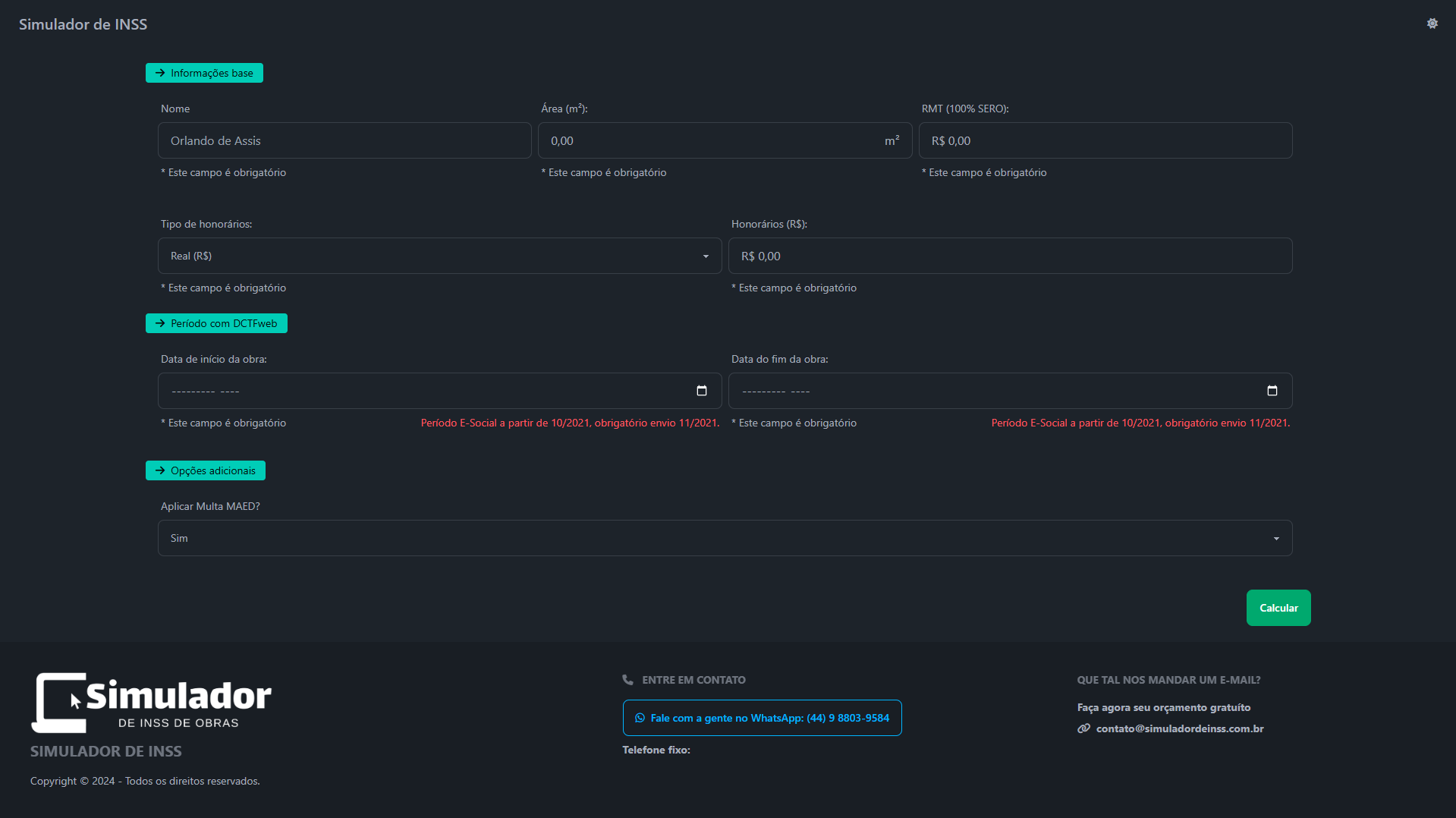Focus the RMT (100% SERO) input field
The image size is (1456, 818).
[1105, 140]
